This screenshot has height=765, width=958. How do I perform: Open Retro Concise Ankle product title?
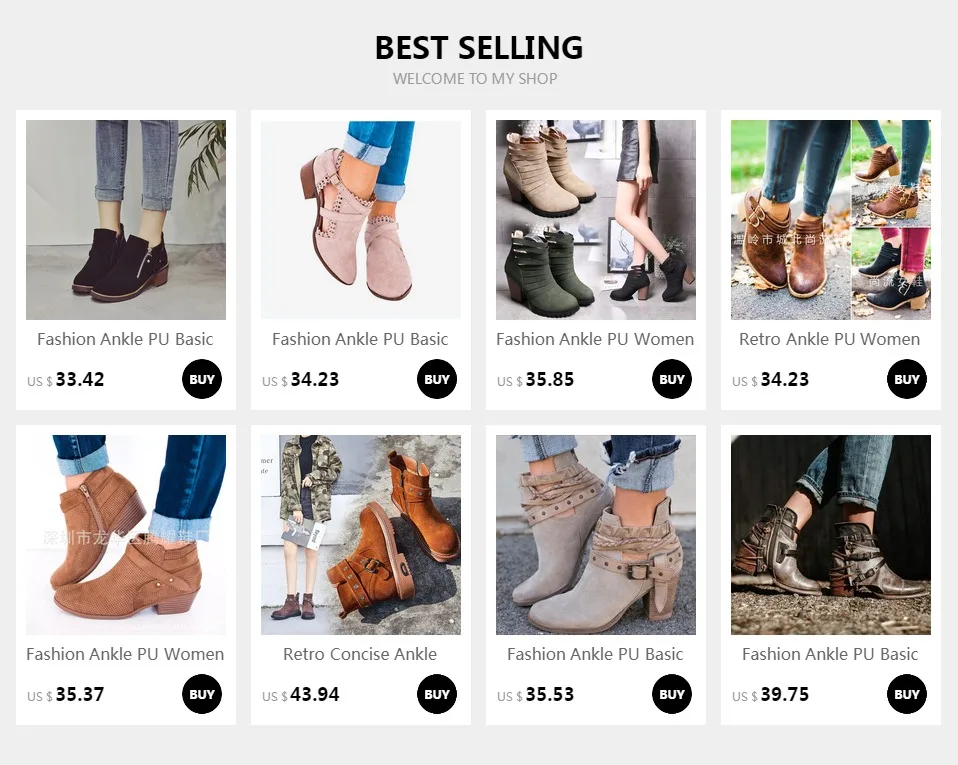pyautogui.click(x=360, y=654)
